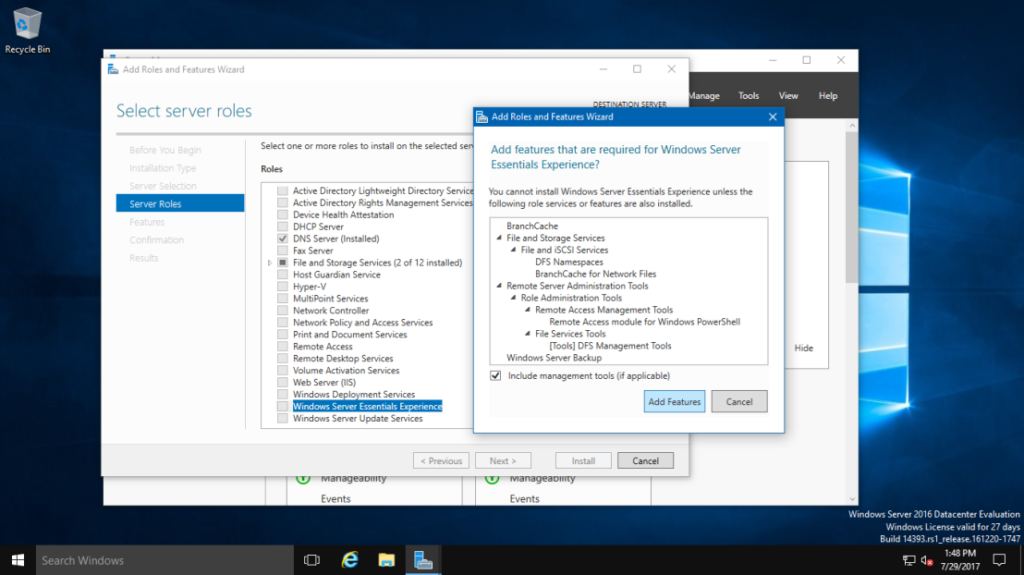Collapse Remote Server Administration Tools node
The height and width of the screenshot is (575, 1024).
(500, 286)
